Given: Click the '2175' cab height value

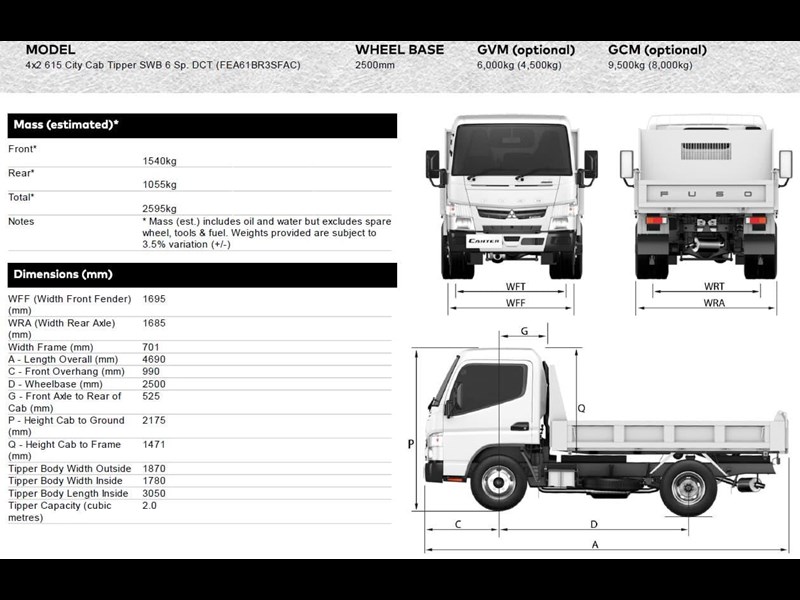Looking at the screenshot, I should point(154,420).
